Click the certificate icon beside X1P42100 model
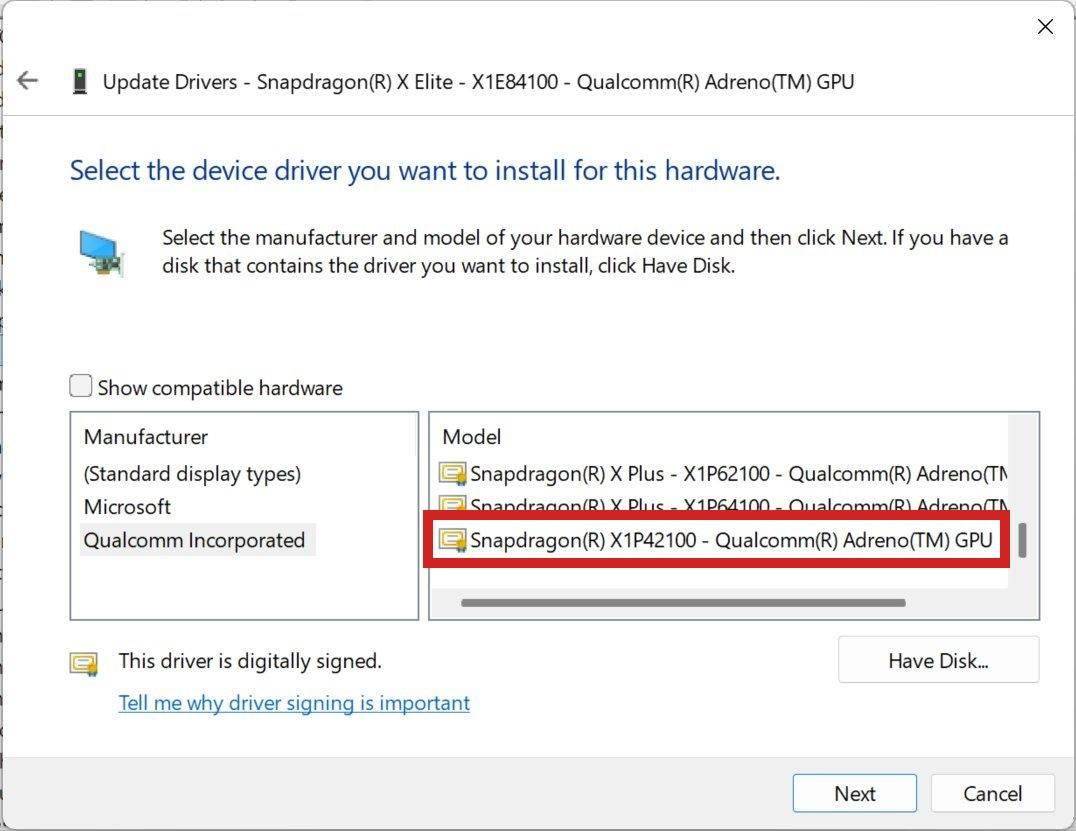 [x=452, y=540]
